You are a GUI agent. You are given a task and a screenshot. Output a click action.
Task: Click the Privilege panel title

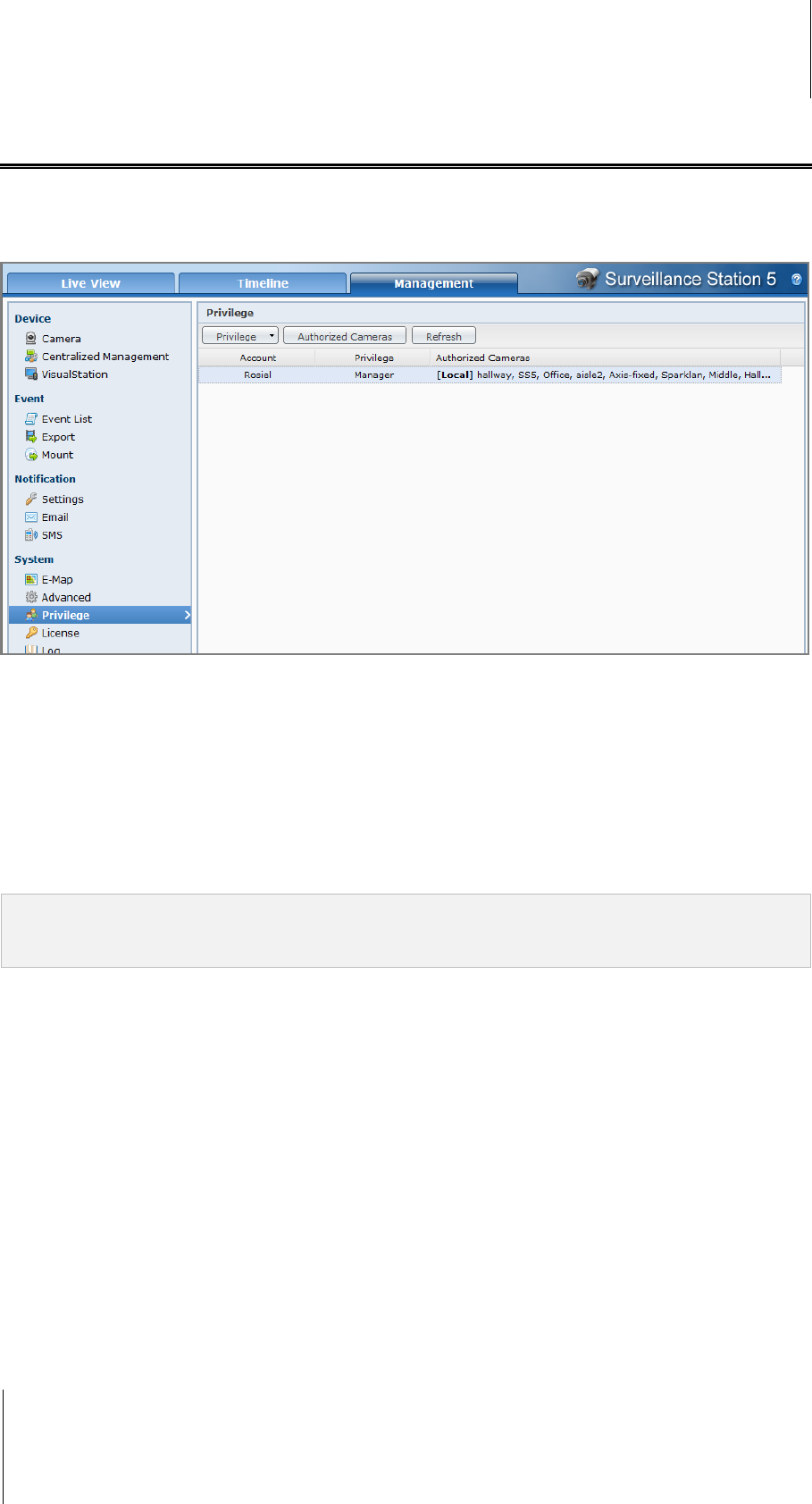(230, 313)
